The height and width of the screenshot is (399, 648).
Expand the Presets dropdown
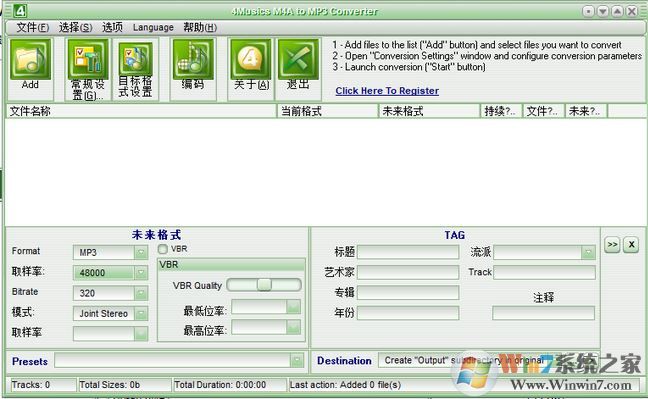297,361
